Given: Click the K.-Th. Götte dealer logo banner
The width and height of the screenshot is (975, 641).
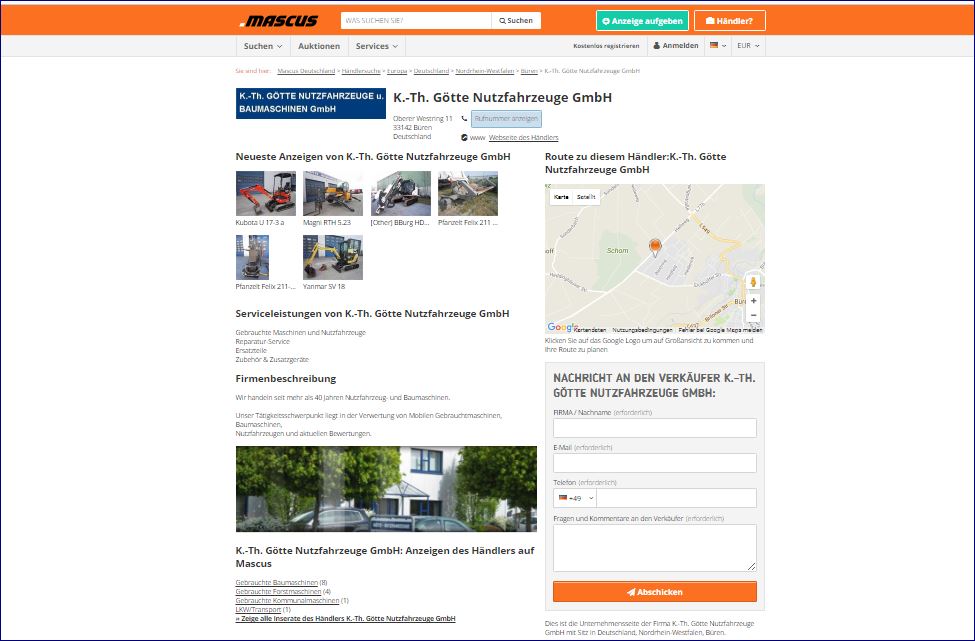Looking at the screenshot, I should (310, 103).
